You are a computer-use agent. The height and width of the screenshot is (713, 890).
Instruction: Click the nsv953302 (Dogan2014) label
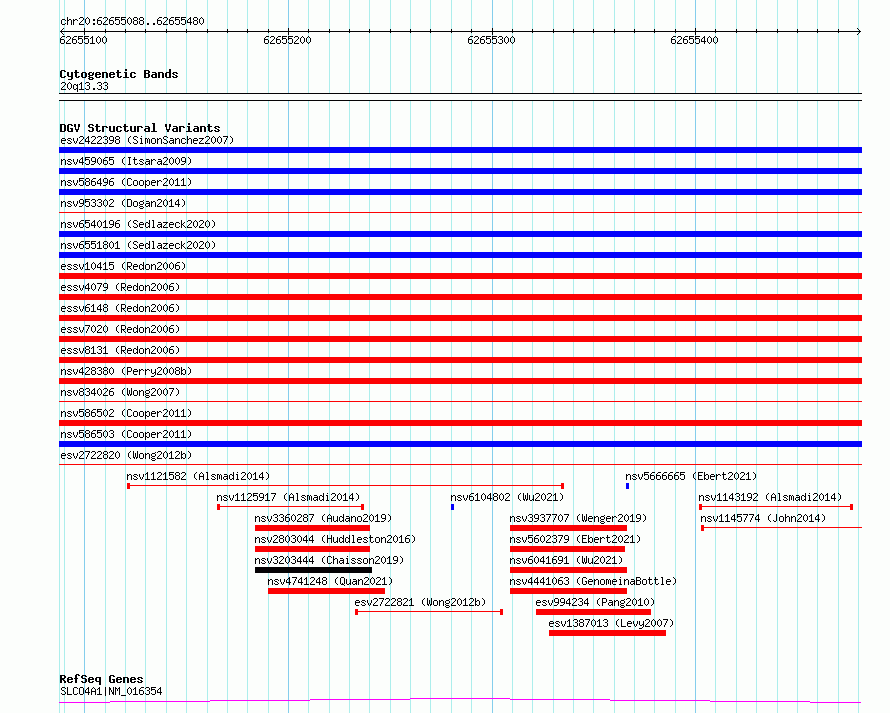coord(123,203)
